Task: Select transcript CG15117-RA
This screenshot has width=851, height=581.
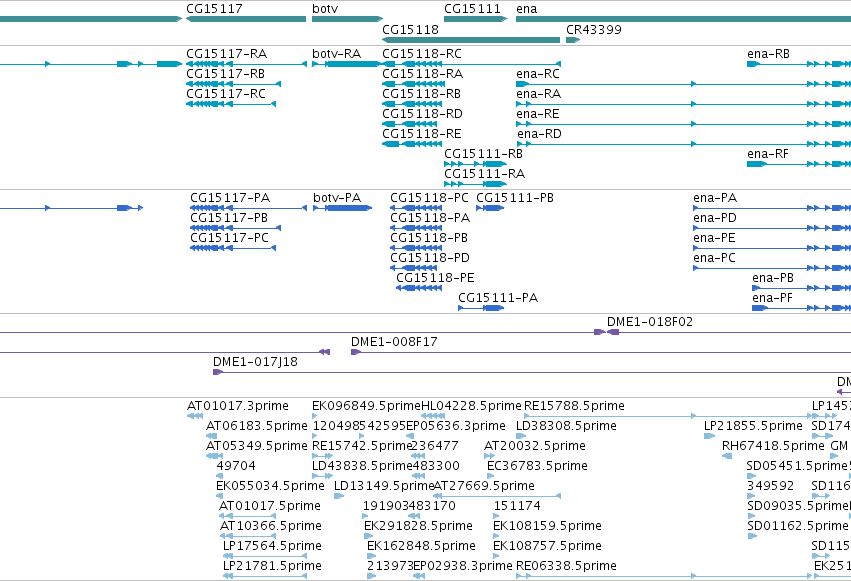Action: 226,54
